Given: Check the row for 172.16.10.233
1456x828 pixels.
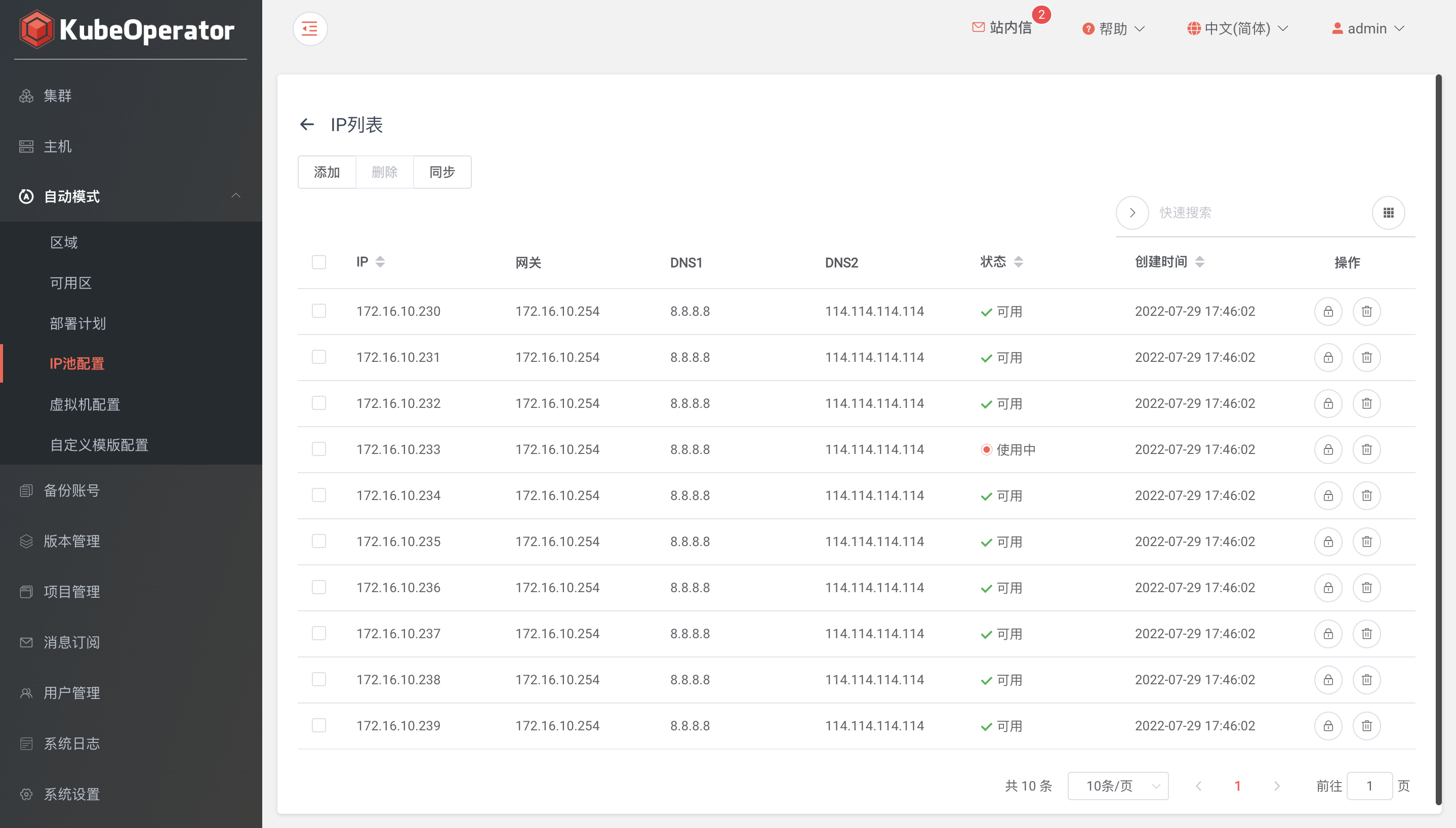Looking at the screenshot, I should [318, 449].
